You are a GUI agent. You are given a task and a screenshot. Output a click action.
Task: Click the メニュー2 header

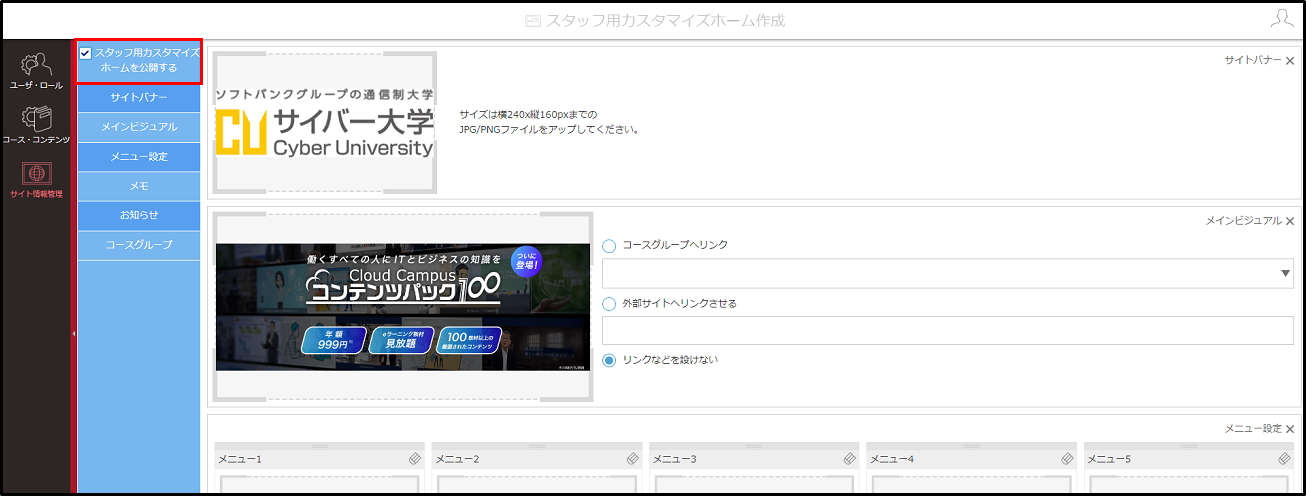tap(538, 459)
